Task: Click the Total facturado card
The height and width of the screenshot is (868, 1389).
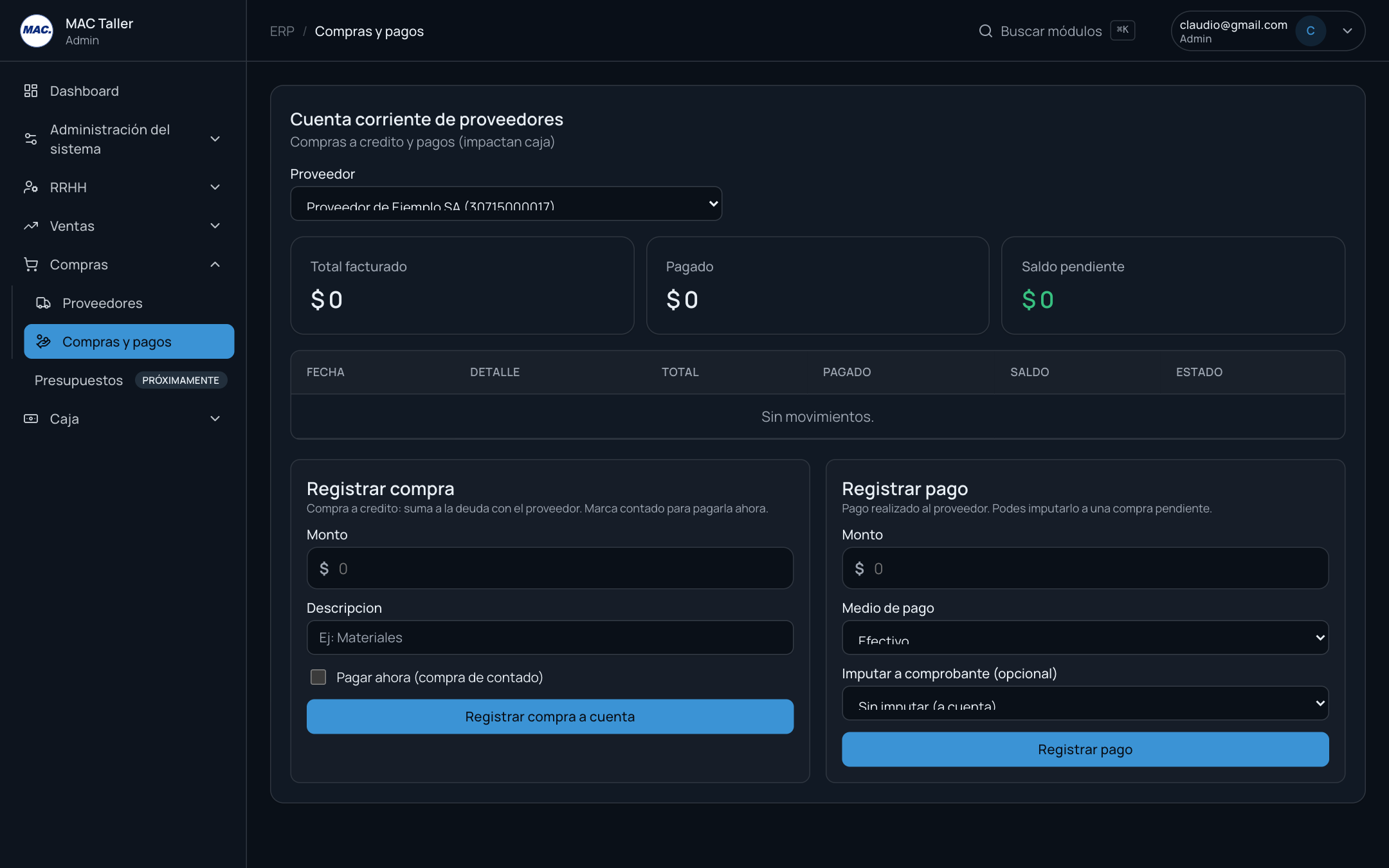Action: click(x=462, y=285)
